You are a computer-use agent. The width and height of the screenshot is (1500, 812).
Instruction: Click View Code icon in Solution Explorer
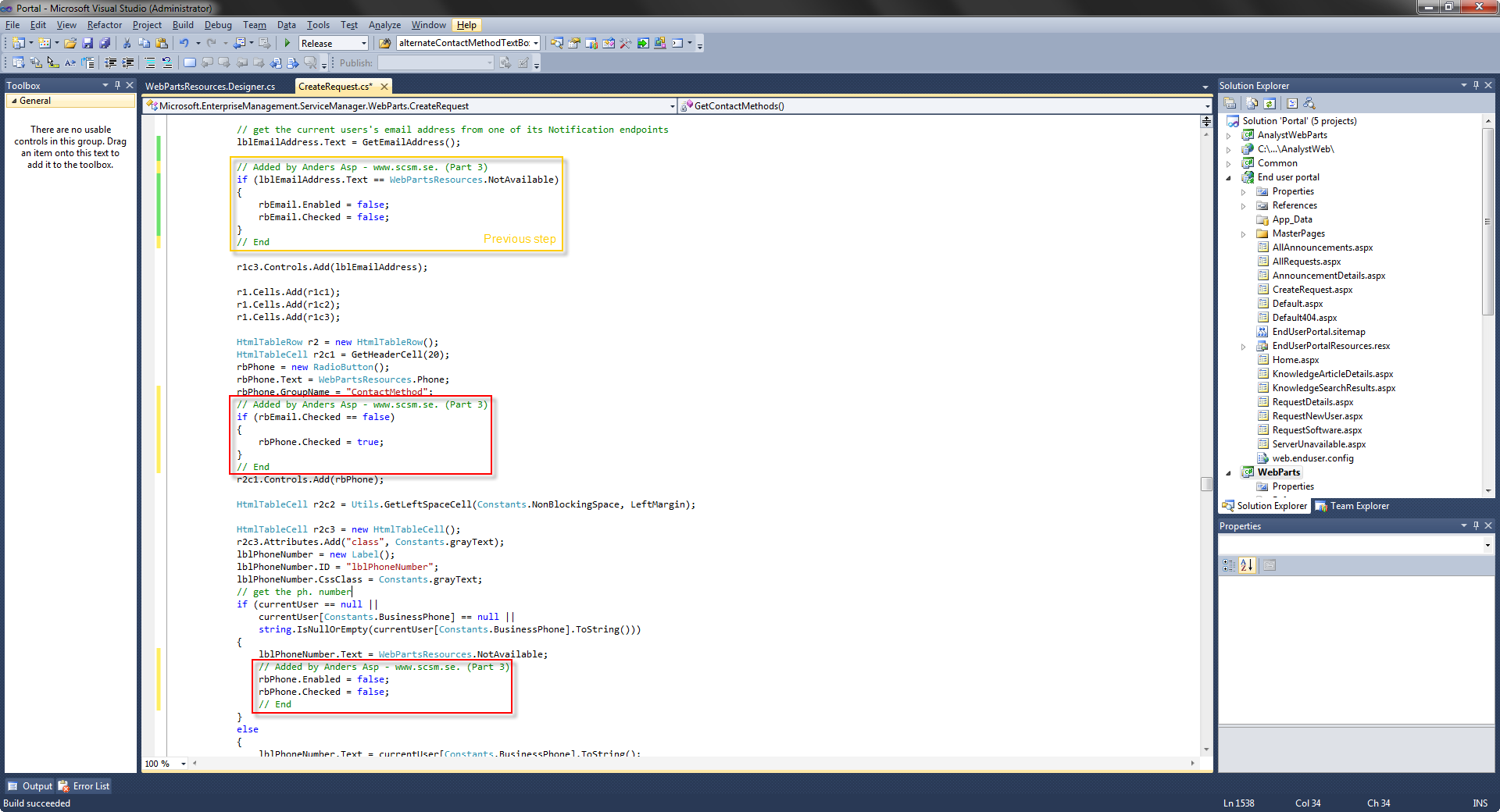coord(1292,103)
